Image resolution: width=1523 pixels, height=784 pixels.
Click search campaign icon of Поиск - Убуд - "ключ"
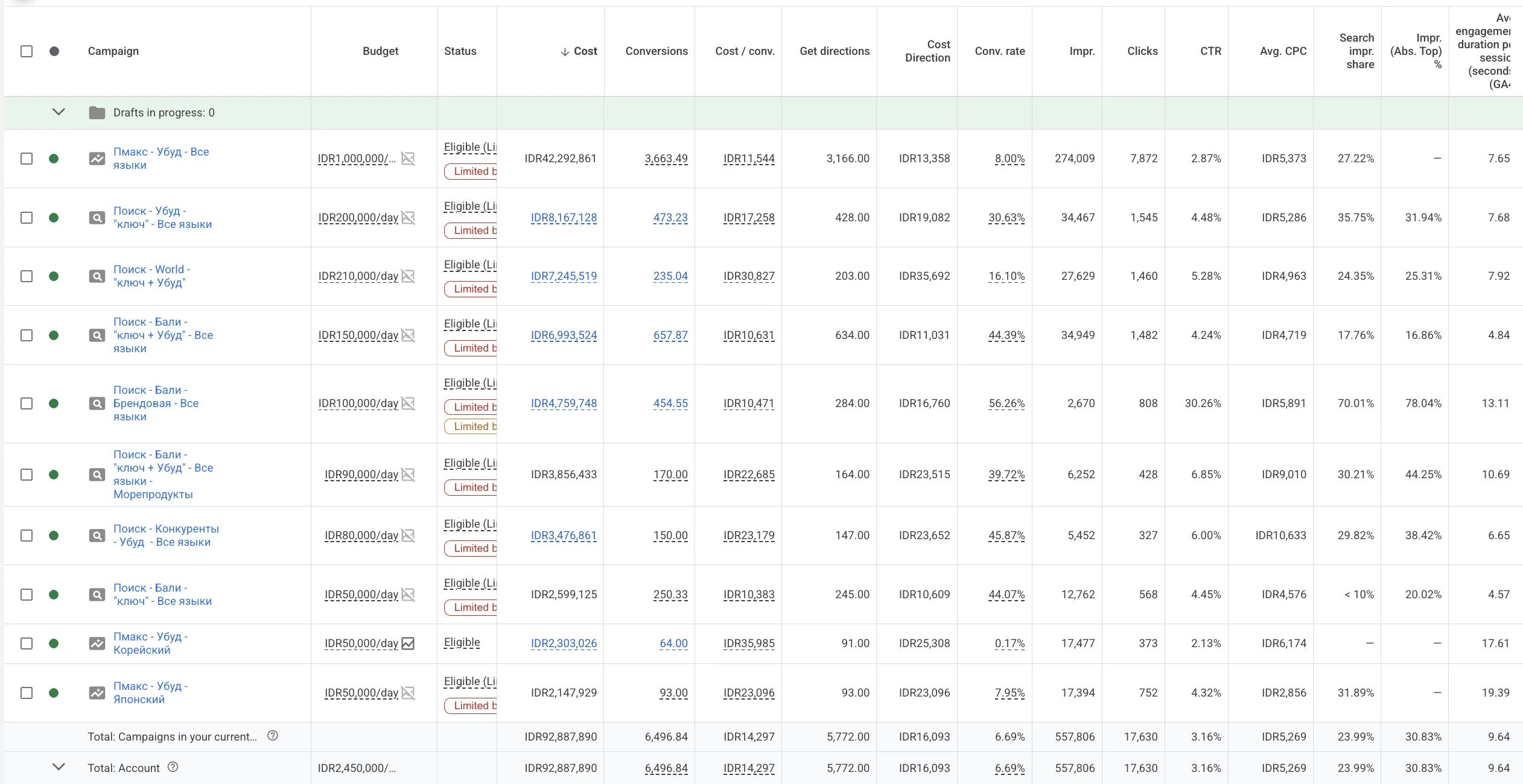click(97, 218)
